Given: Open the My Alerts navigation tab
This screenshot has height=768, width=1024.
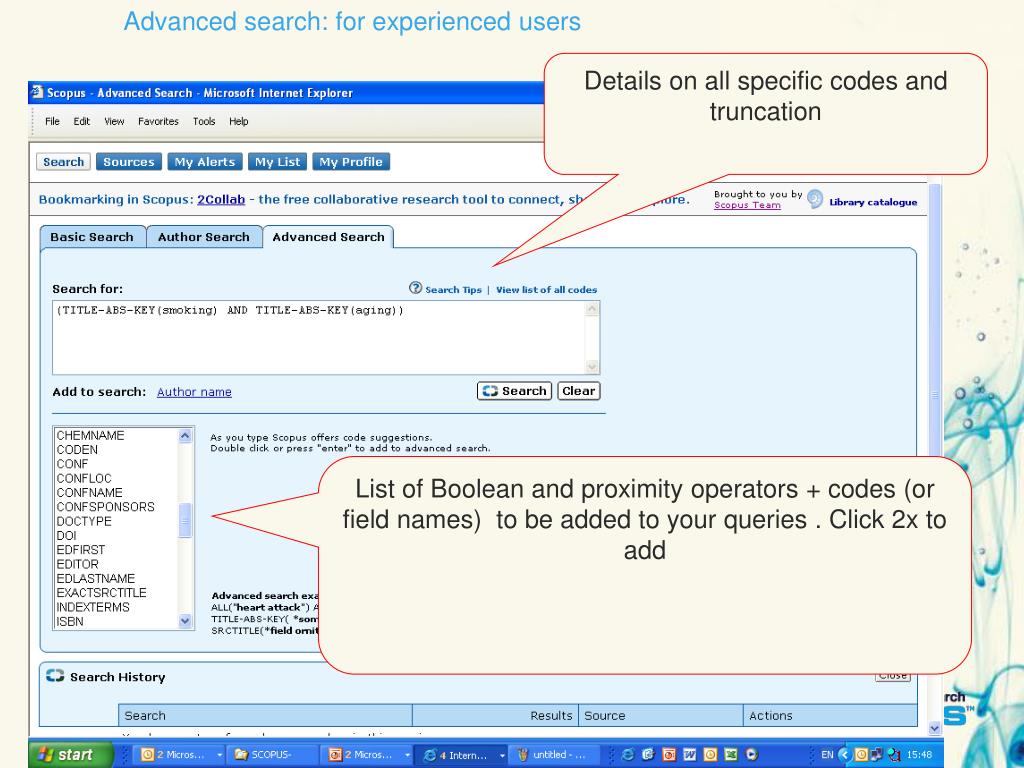Looking at the screenshot, I should (204, 162).
